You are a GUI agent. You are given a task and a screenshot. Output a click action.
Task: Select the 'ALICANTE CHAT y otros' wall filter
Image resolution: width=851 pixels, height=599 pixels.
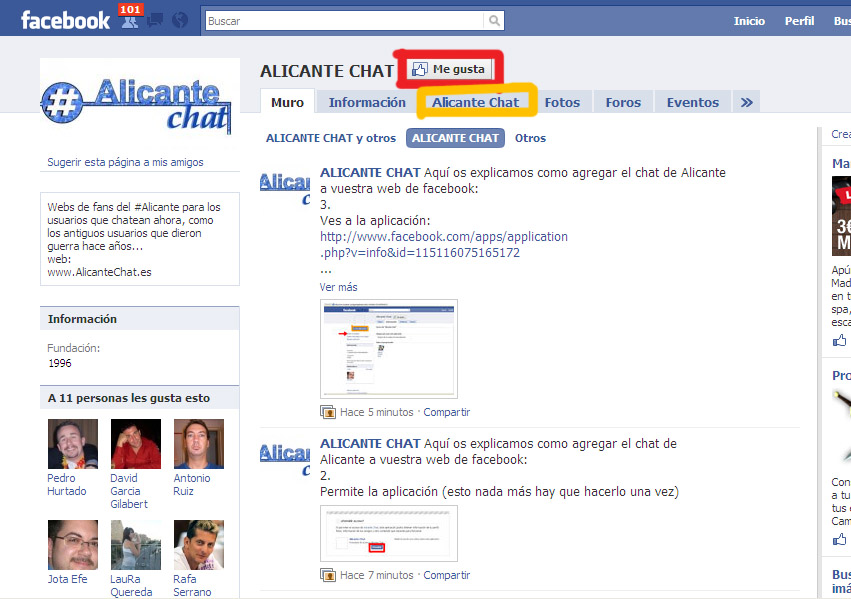[x=331, y=138]
